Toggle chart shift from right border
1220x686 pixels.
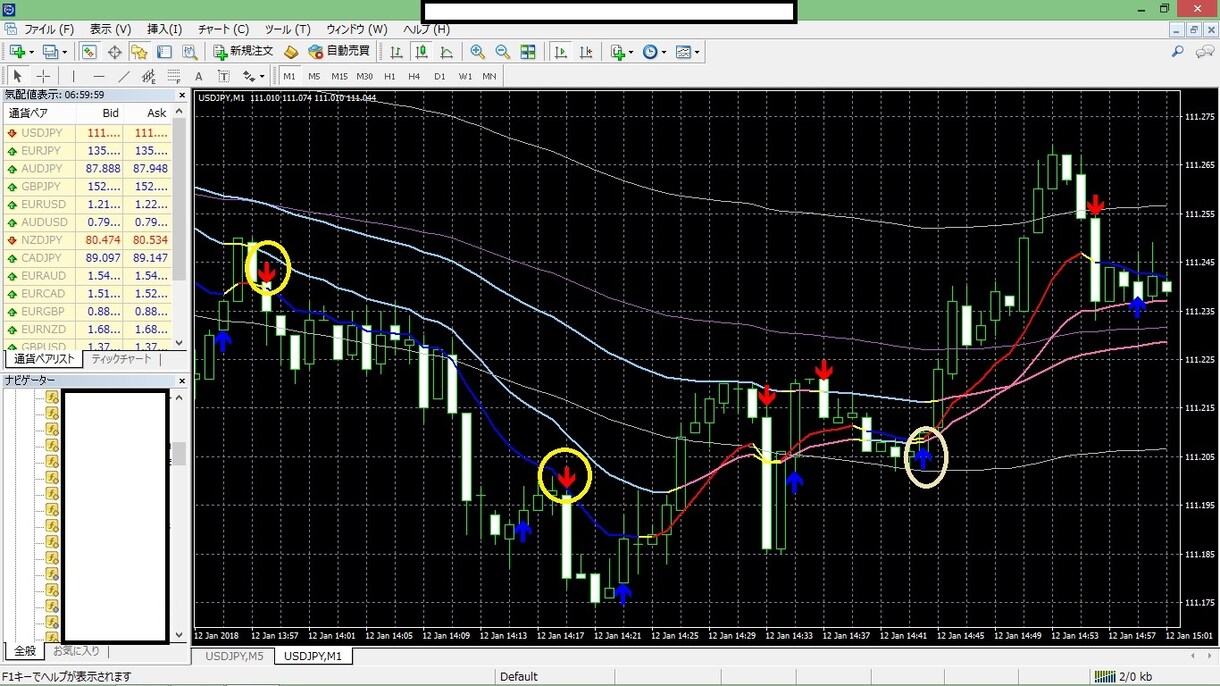[x=586, y=52]
